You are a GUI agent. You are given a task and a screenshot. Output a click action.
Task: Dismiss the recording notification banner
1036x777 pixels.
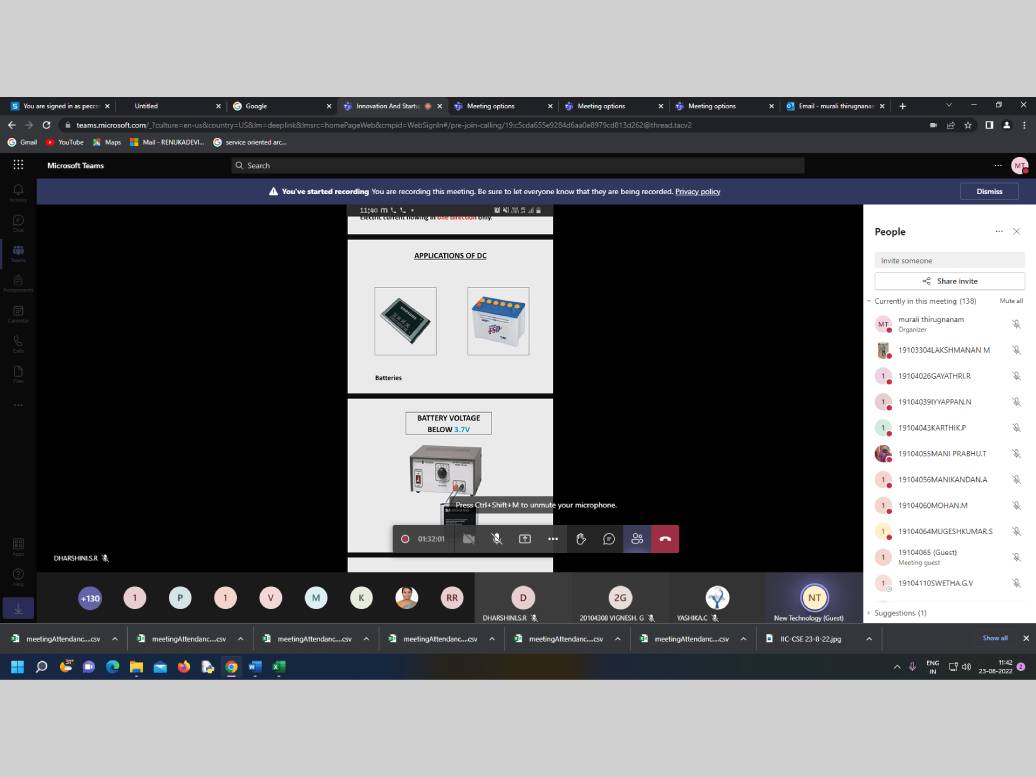tap(988, 191)
